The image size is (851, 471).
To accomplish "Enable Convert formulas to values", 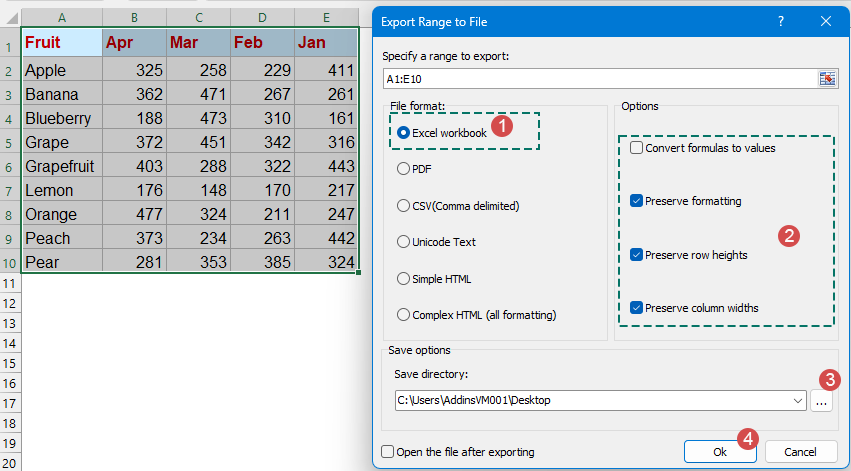I will 637,148.
